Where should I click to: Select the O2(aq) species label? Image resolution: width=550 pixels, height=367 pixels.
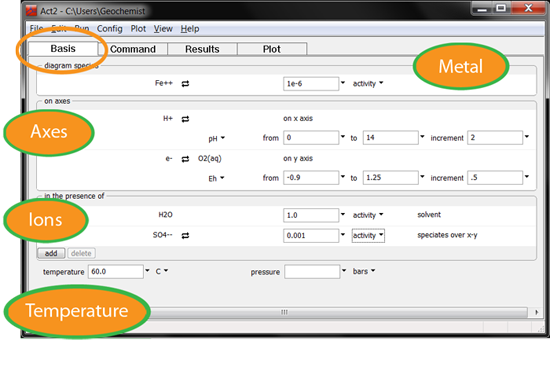pos(209,159)
